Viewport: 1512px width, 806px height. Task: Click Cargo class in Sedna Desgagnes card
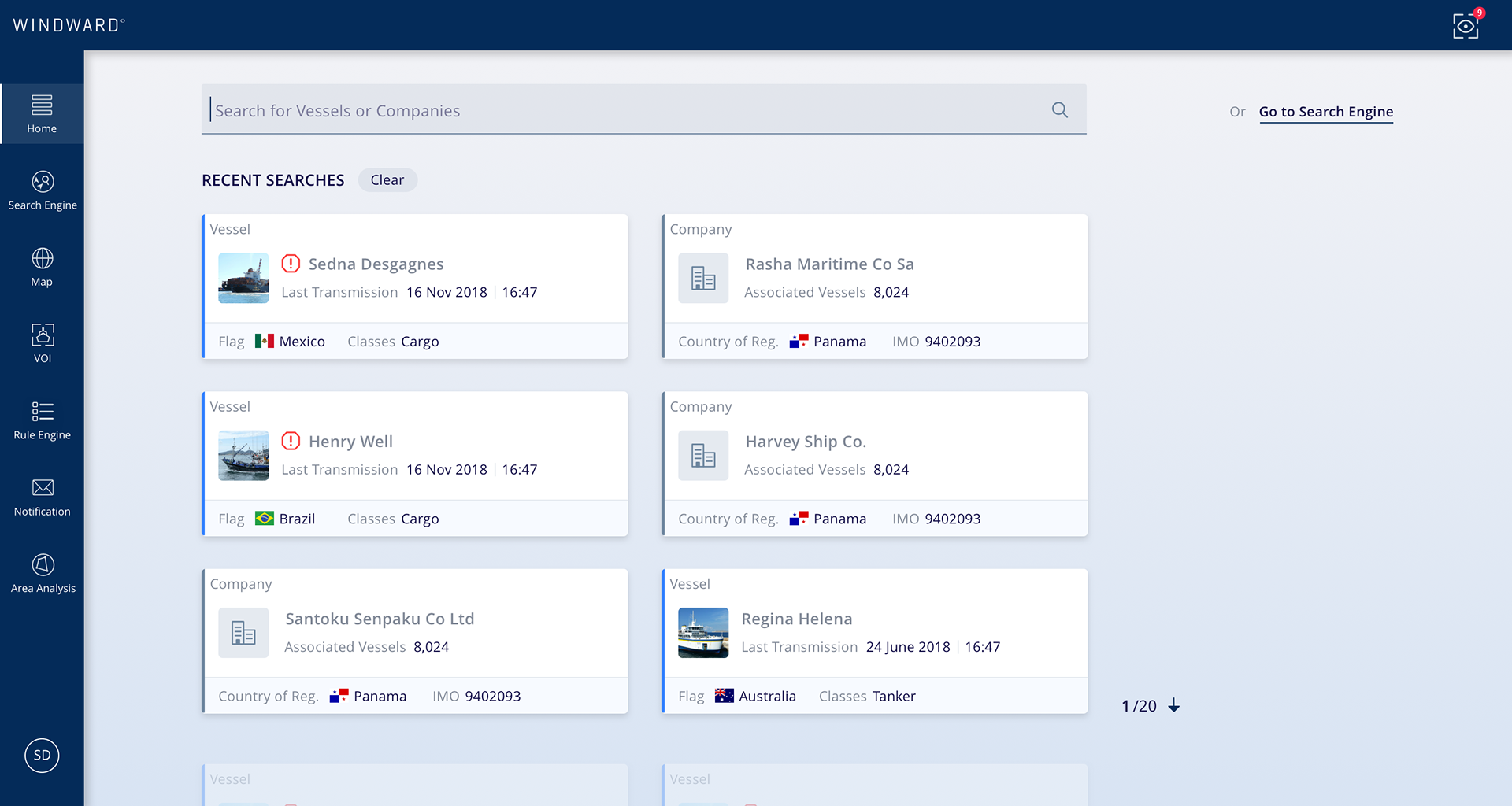pos(420,342)
